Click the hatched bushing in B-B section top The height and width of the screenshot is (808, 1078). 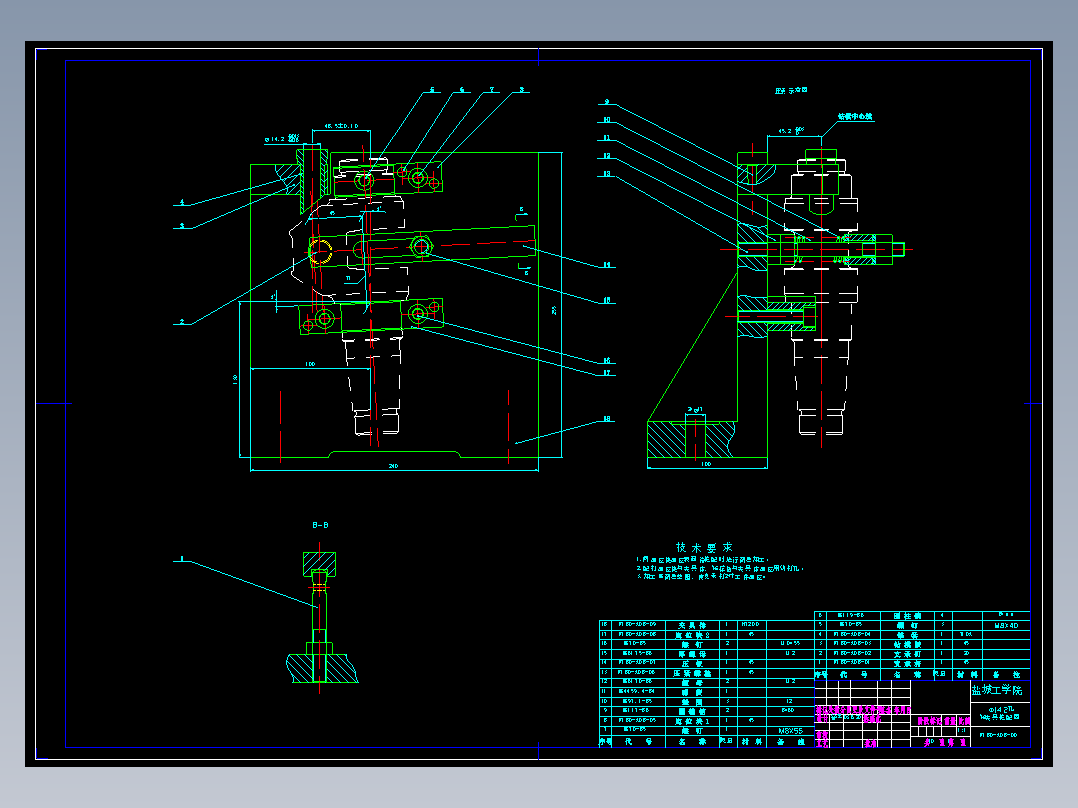click(320, 565)
